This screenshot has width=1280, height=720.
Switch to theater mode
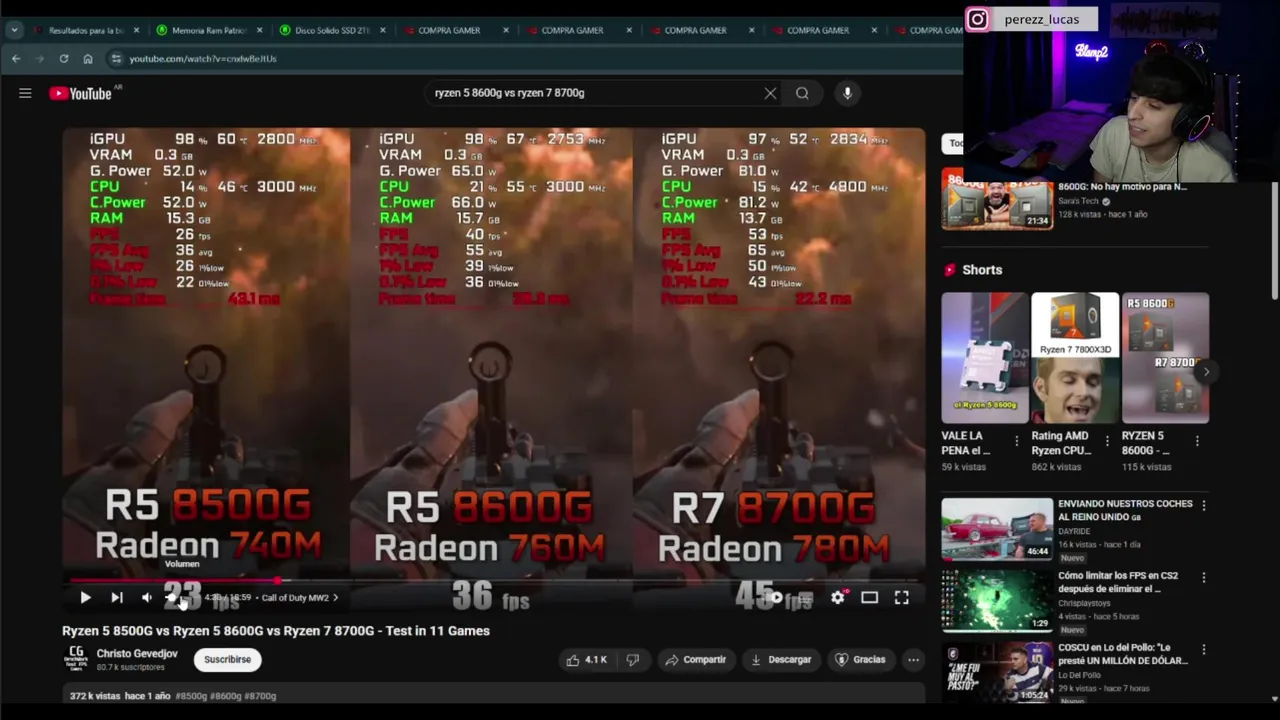pyautogui.click(x=869, y=597)
